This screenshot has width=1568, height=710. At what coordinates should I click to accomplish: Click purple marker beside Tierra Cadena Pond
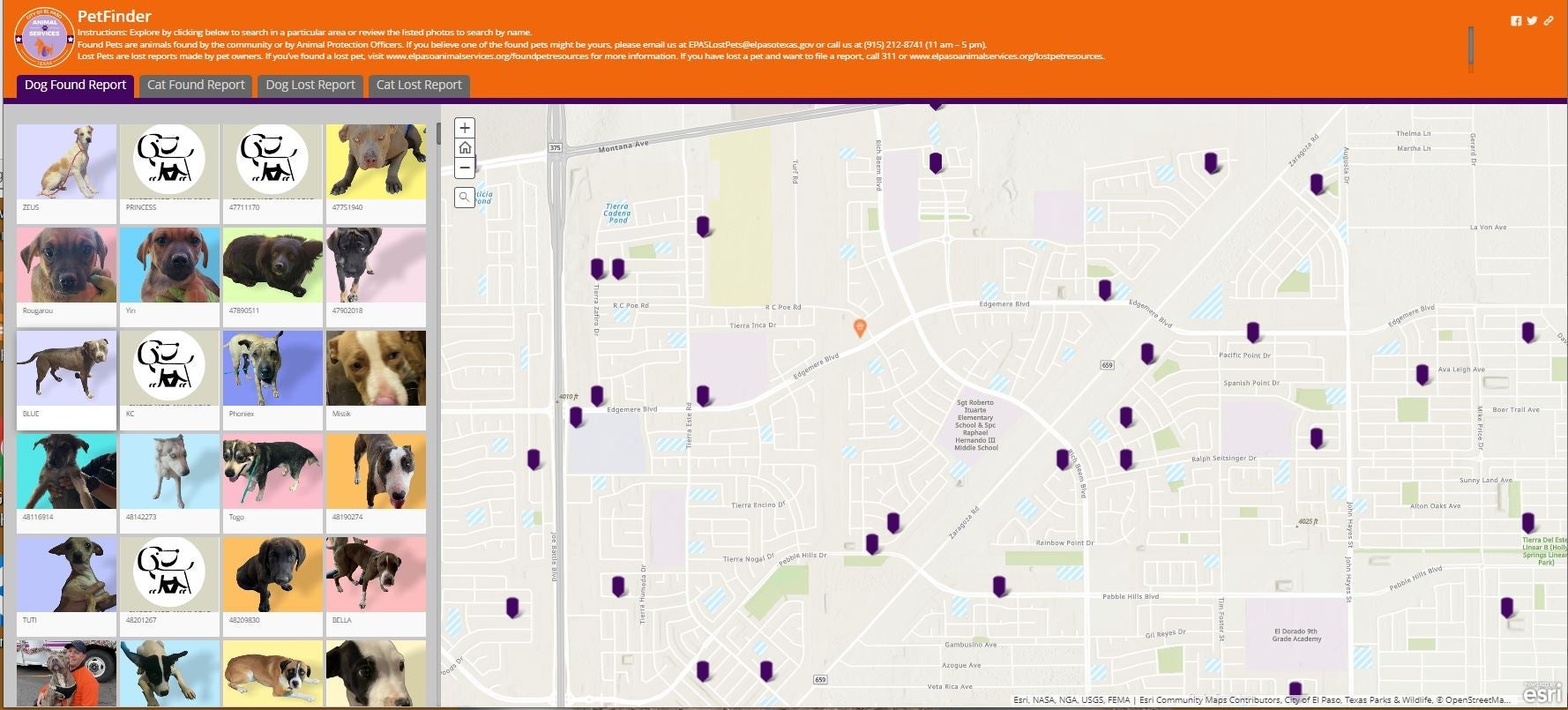703,227
